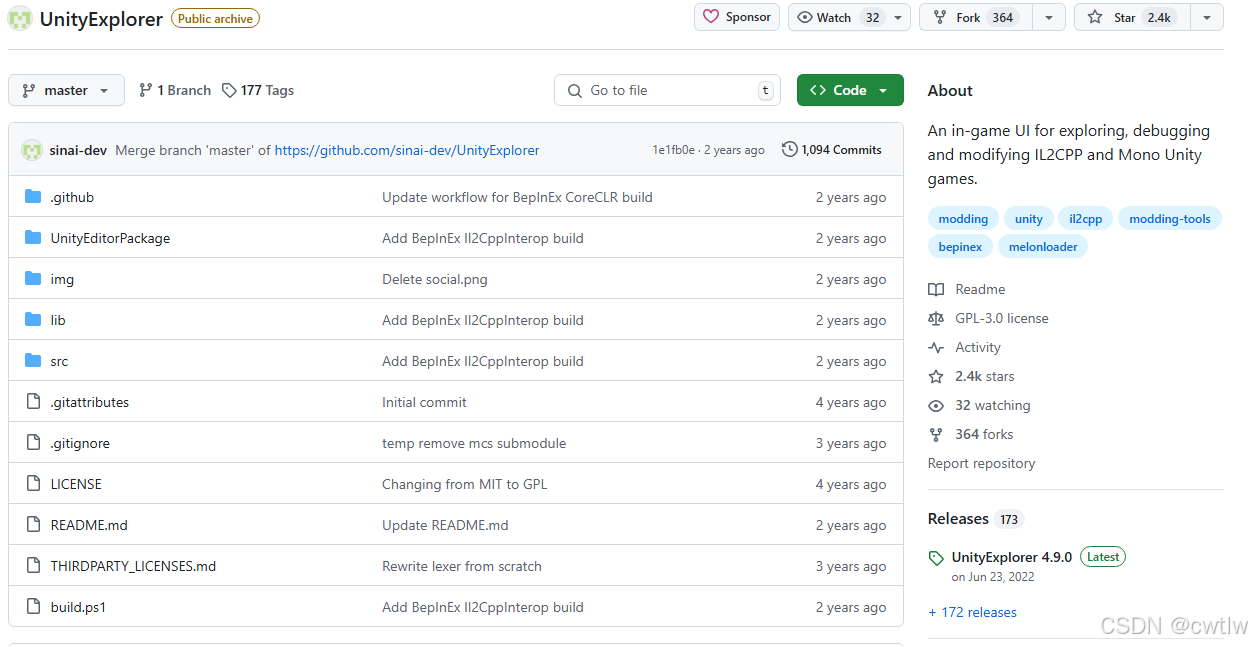Screen dimensions: 1252x647
Task: Select the modding topic tag
Action: tap(963, 219)
